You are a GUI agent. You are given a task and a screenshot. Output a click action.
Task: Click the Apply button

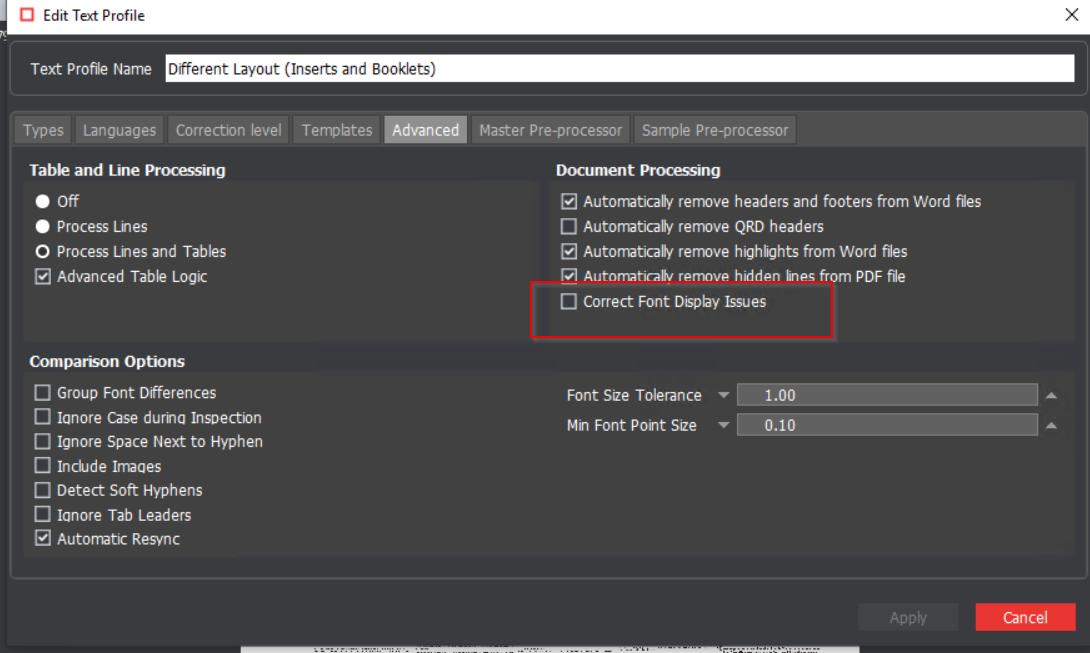[x=908, y=617]
